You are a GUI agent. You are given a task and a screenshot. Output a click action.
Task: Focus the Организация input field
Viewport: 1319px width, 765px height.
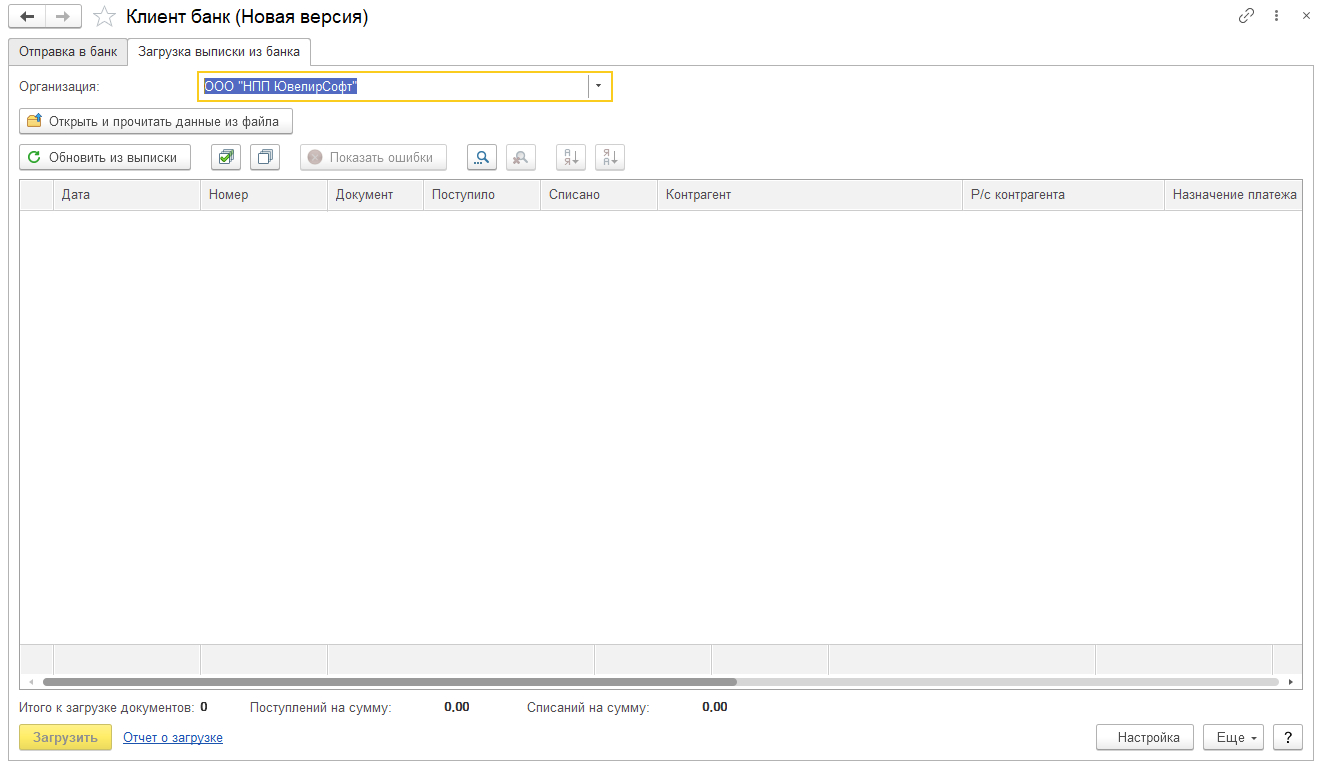click(394, 87)
